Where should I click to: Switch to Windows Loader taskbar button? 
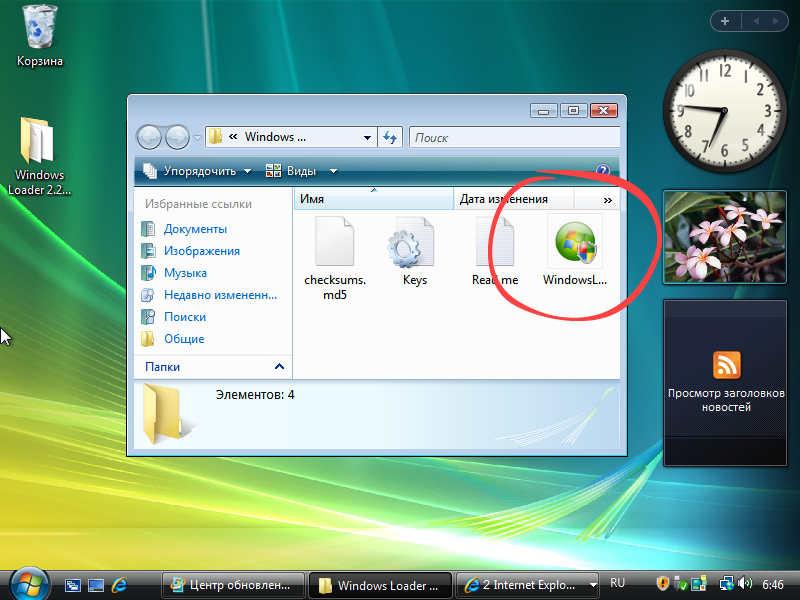click(x=380, y=585)
